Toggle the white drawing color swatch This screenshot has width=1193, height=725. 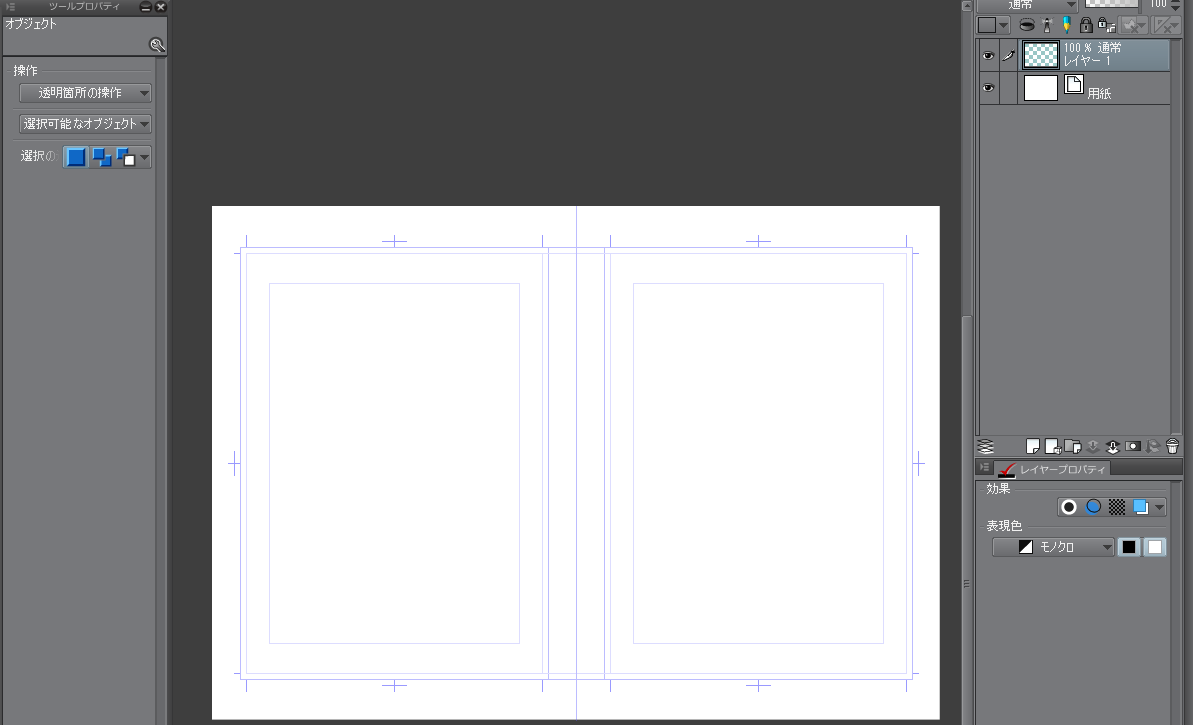click(x=1155, y=547)
